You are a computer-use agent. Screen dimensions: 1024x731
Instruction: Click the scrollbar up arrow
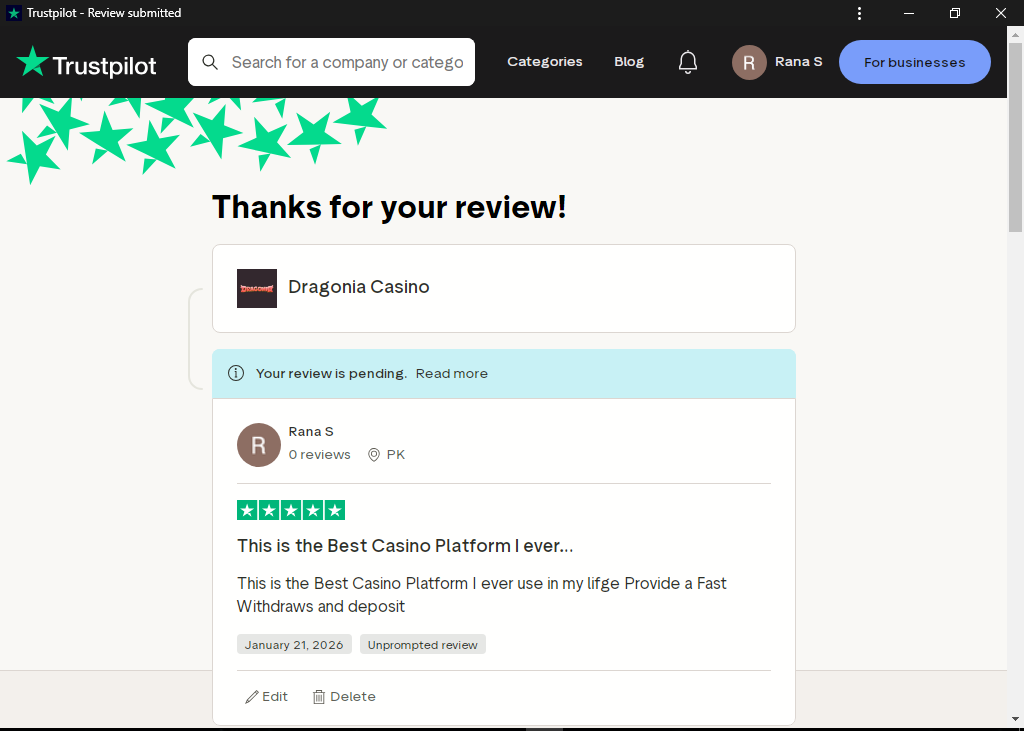[1016, 34]
